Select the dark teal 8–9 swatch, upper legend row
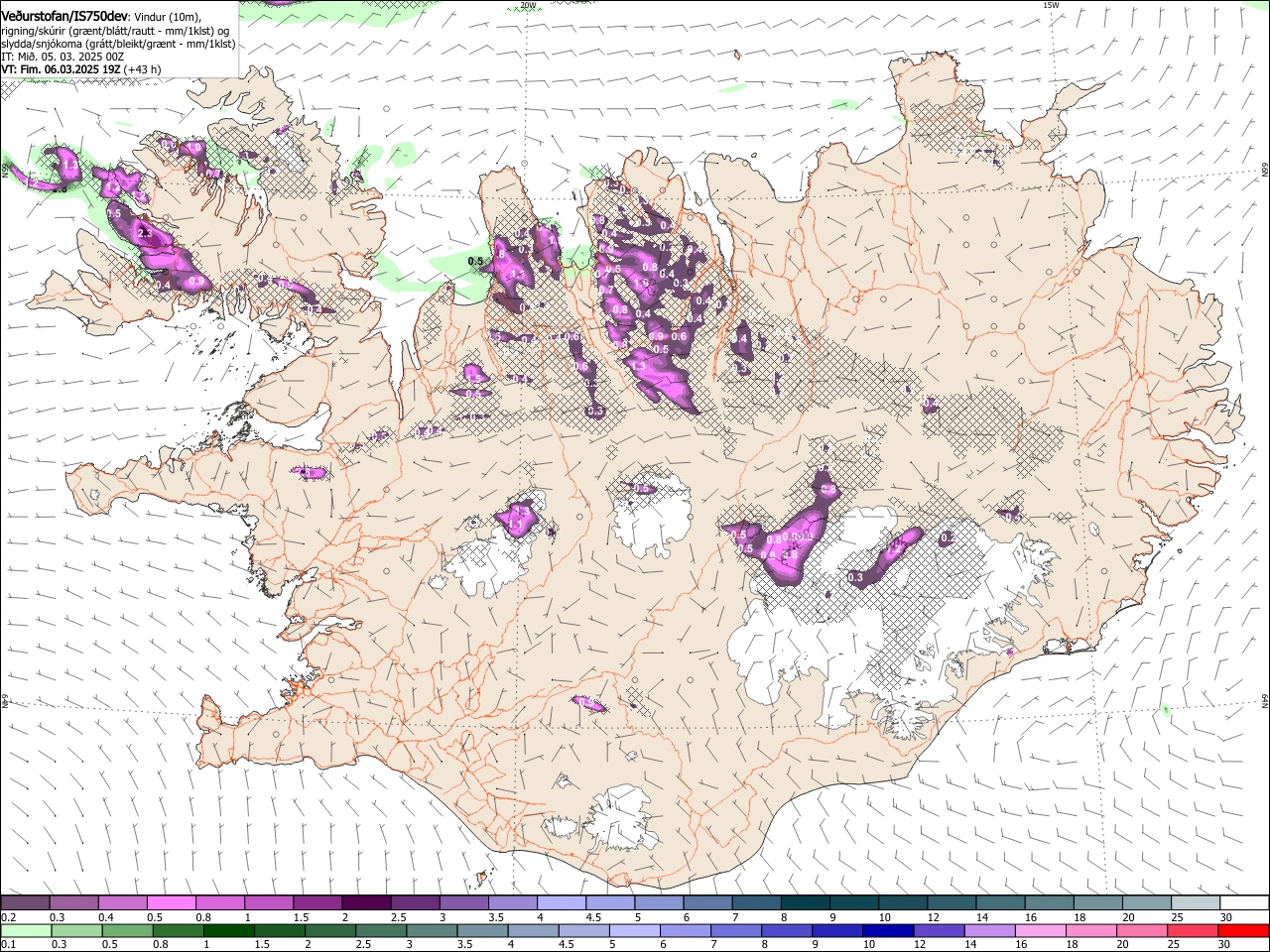 (x=806, y=902)
